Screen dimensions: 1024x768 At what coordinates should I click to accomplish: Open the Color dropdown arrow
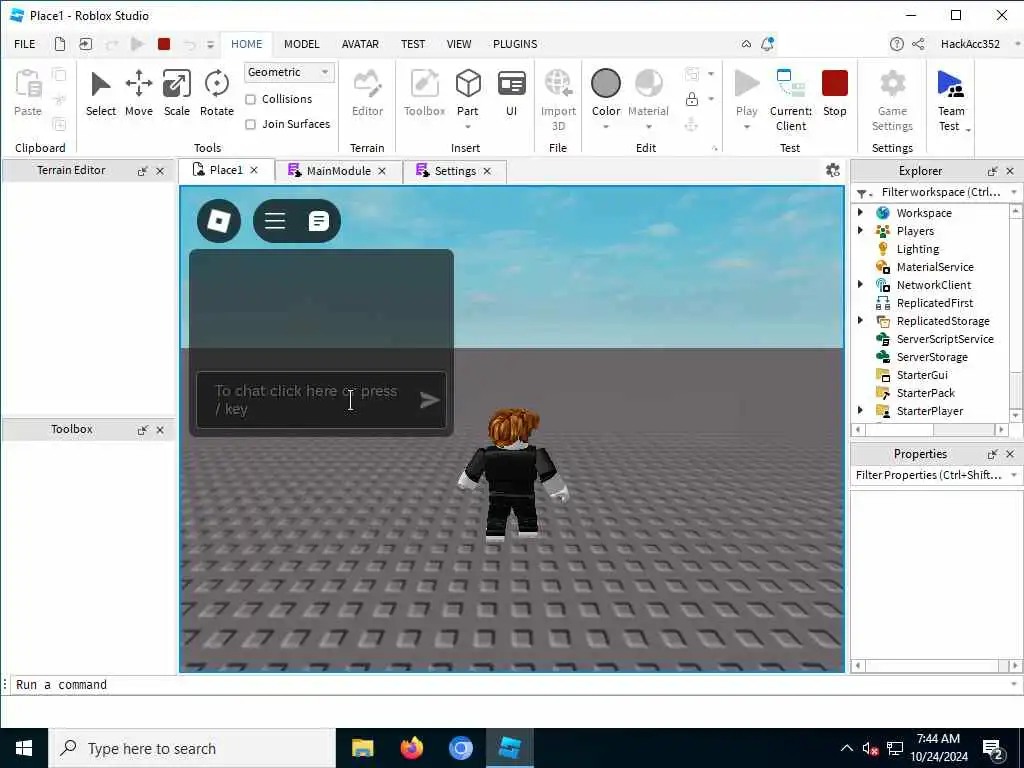point(605,127)
